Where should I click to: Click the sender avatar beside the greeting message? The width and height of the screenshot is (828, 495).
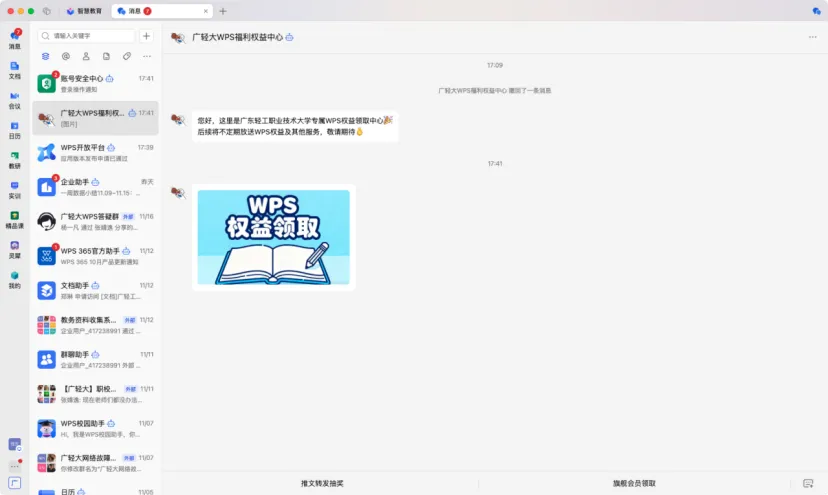tap(178, 119)
